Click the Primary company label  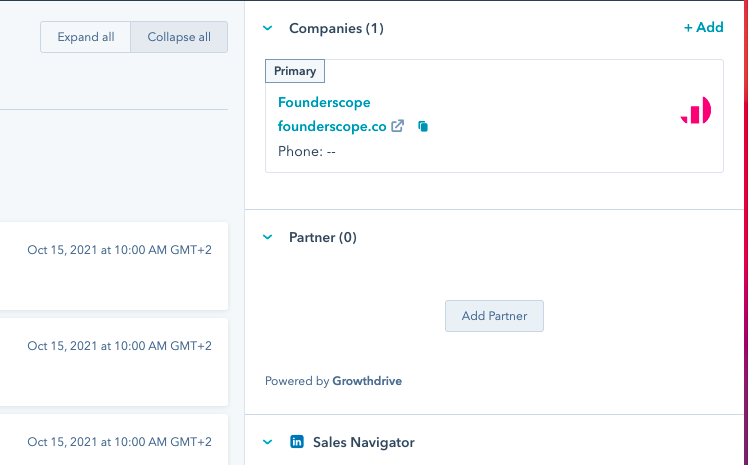click(295, 71)
